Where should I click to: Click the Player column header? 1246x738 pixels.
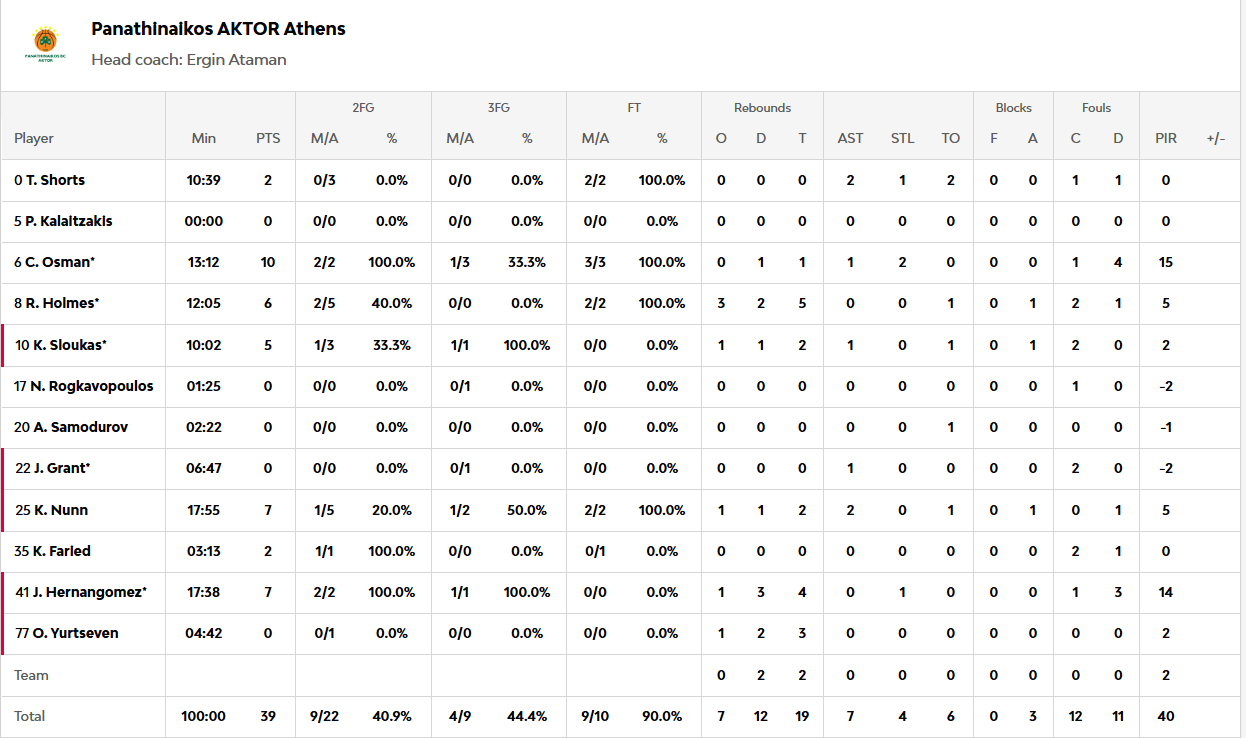click(34, 138)
